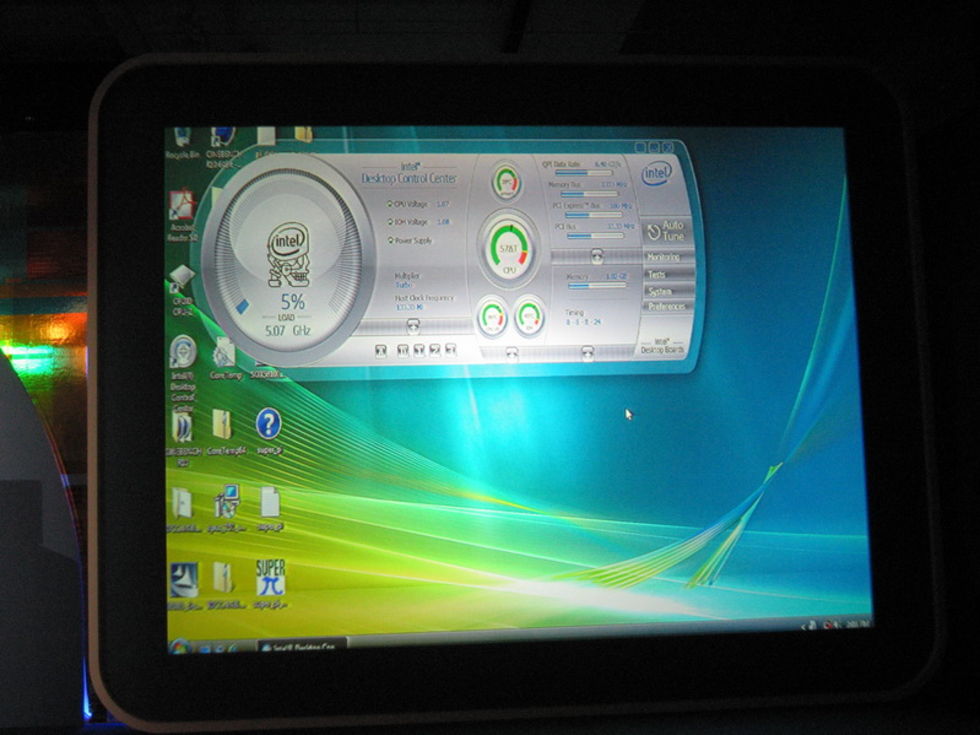Viewport: 980px width, 735px height.
Task: Click the bottom-right small temperature gauge
Action: [529, 316]
